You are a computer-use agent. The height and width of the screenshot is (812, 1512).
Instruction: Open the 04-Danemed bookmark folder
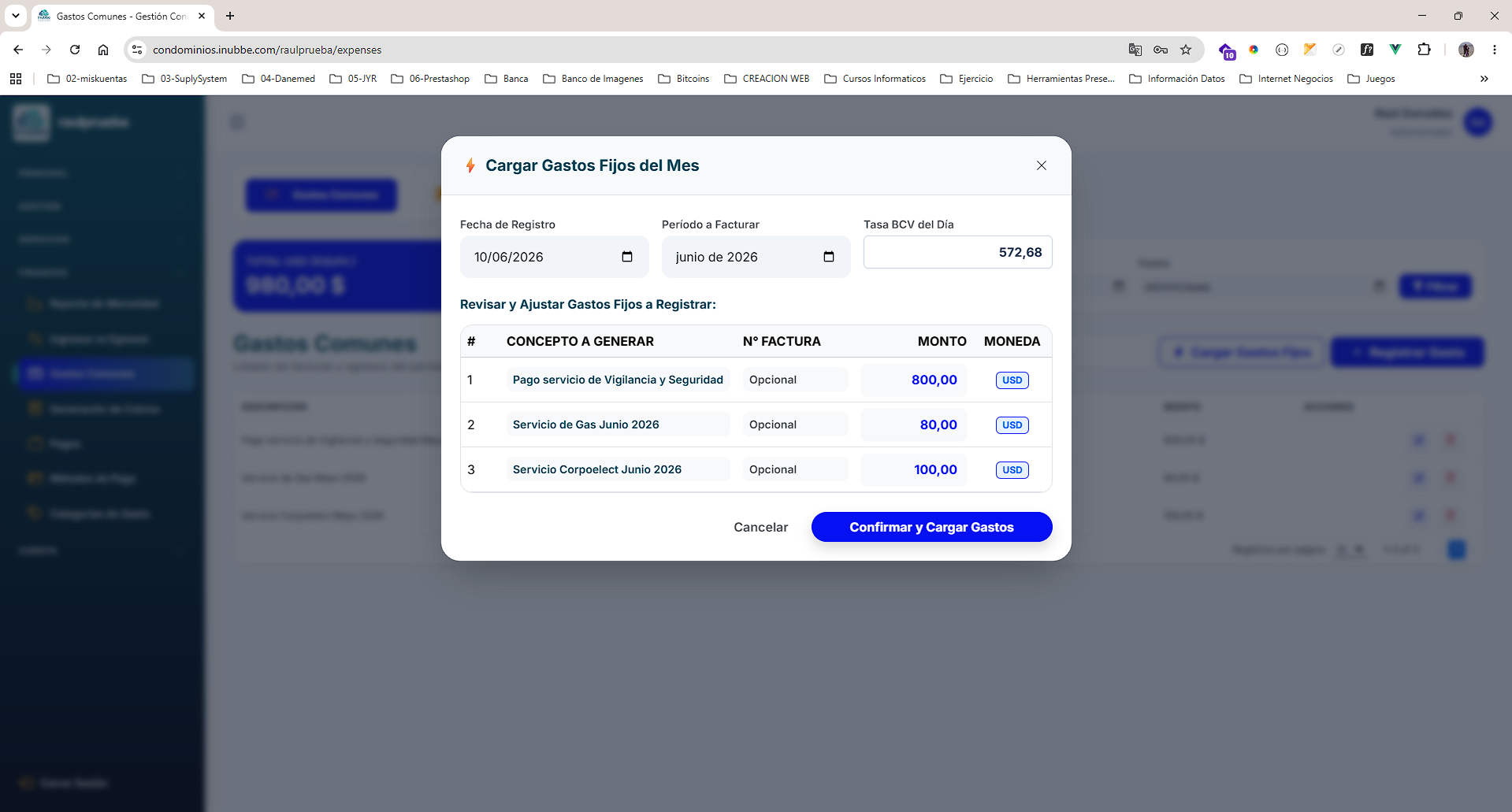(x=279, y=79)
